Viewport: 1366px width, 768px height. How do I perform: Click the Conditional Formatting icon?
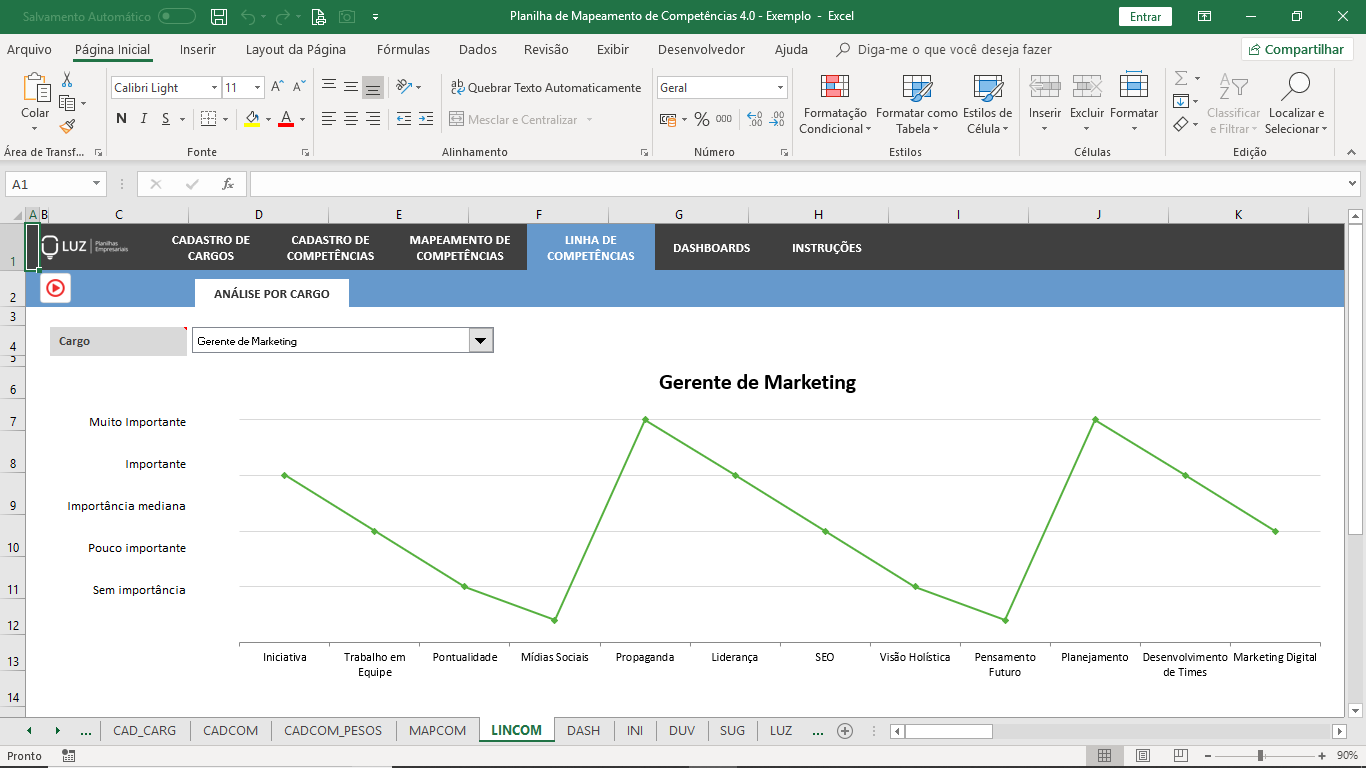pos(835,88)
